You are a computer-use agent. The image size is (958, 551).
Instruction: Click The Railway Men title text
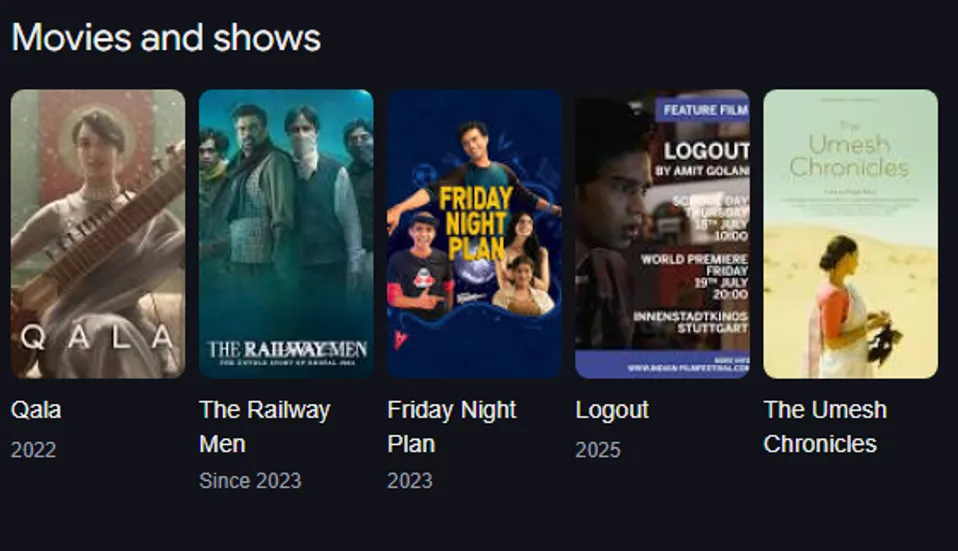tap(265, 426)
